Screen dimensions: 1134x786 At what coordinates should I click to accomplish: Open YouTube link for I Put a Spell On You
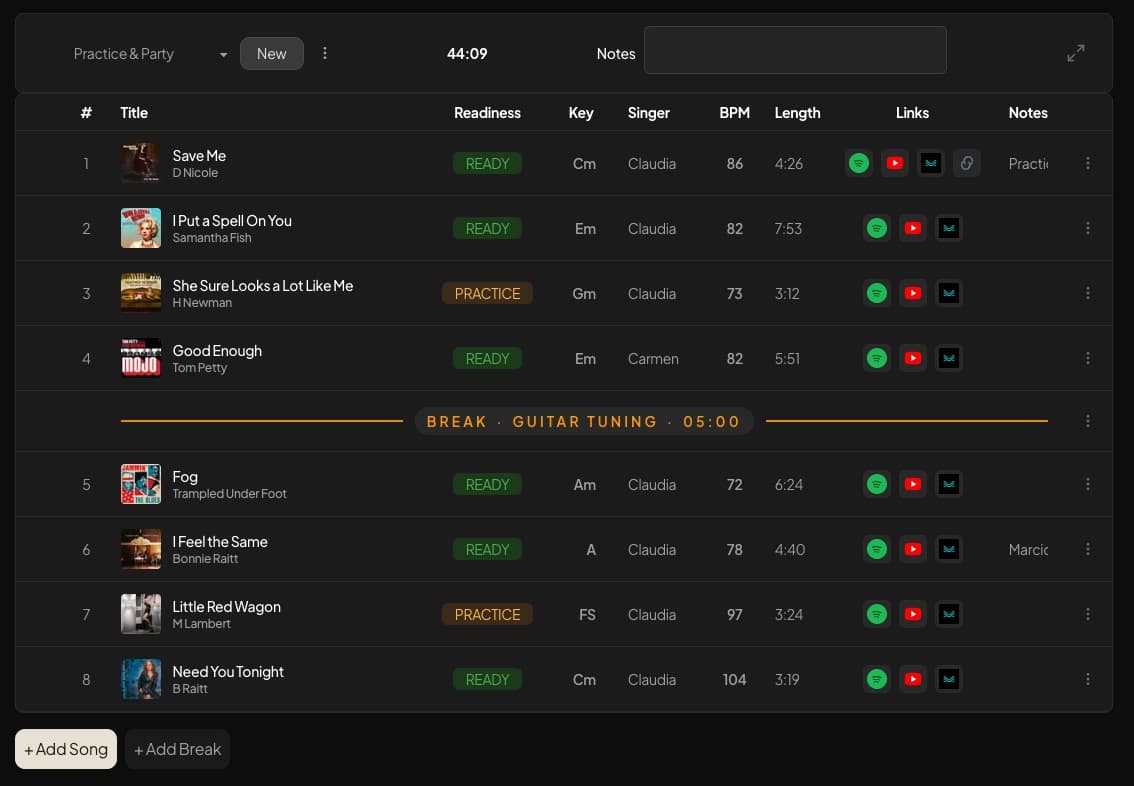coord(912,228)
